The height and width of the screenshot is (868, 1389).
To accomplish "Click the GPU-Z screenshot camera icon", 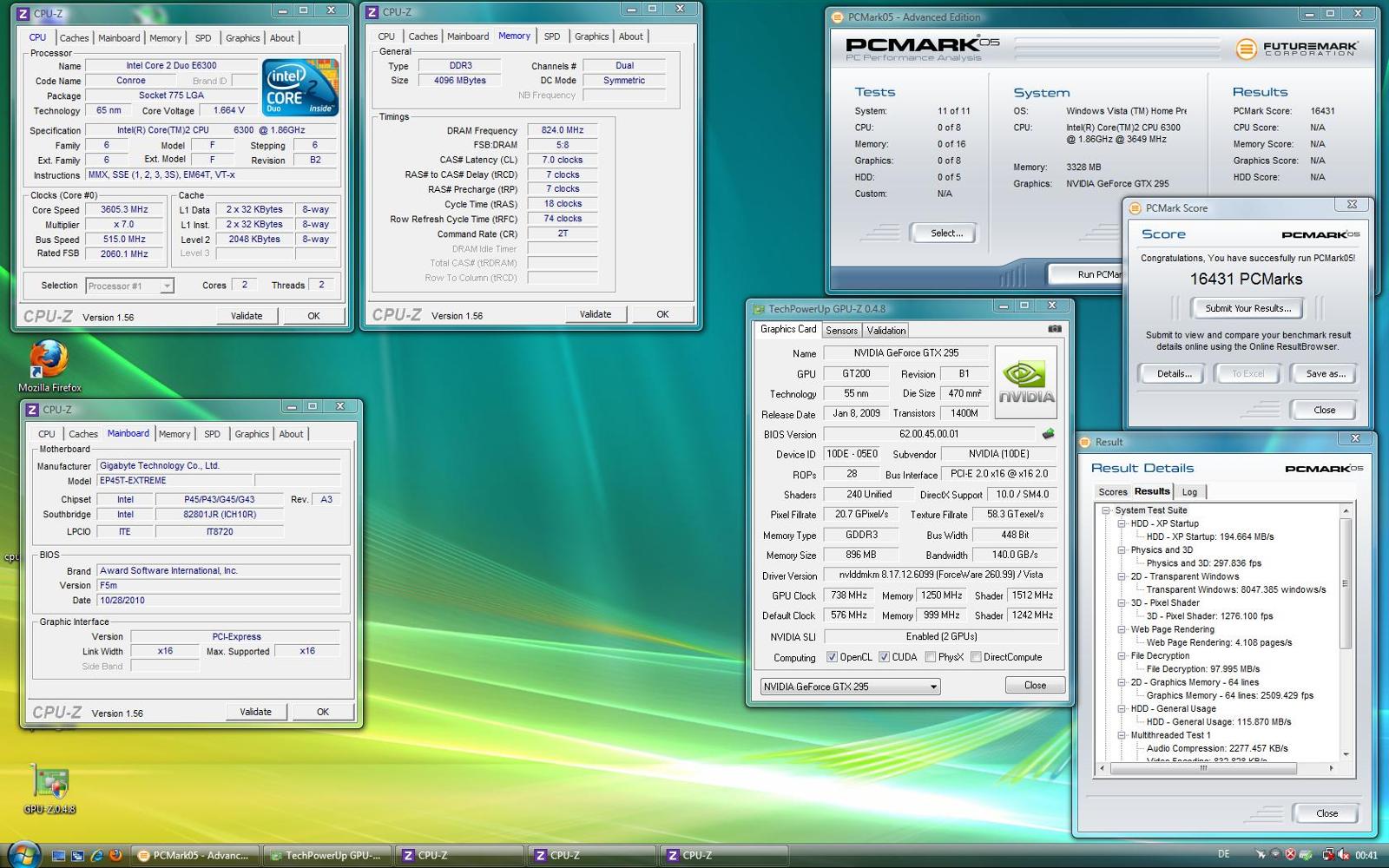I will tap(1054, 329).
